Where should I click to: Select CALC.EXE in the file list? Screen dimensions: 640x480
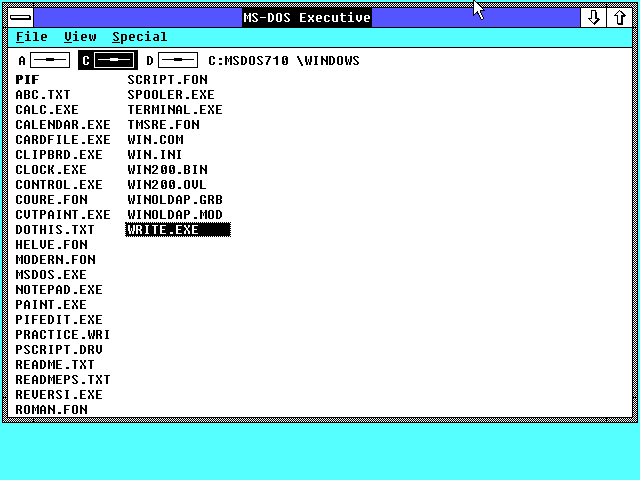coord(47,110)
